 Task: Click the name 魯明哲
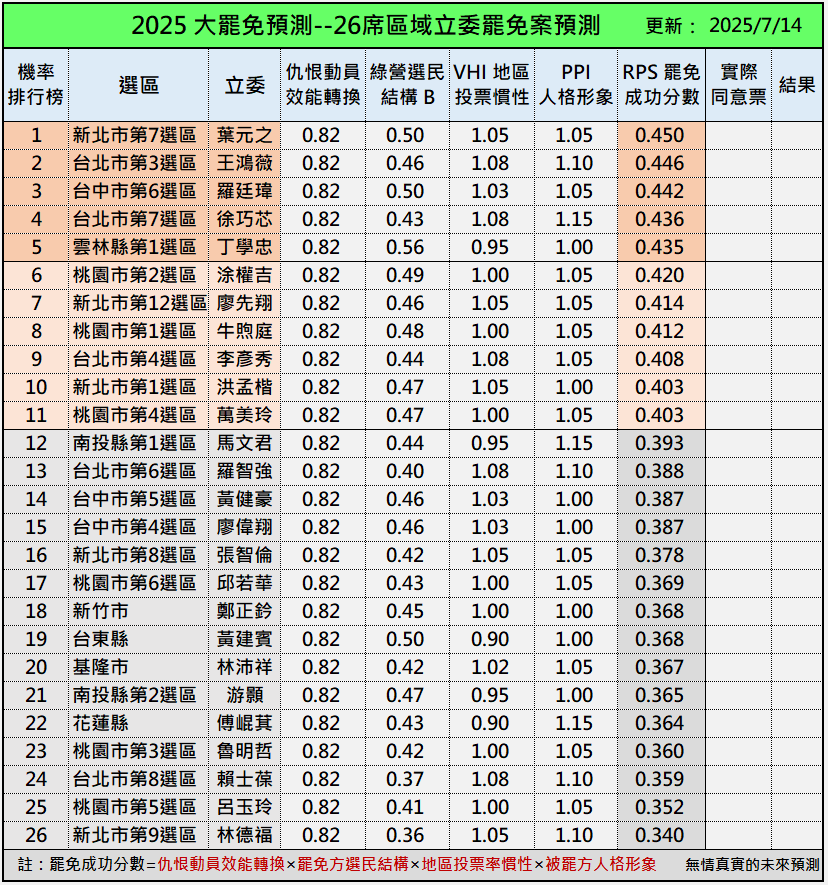tap(244, 751)
